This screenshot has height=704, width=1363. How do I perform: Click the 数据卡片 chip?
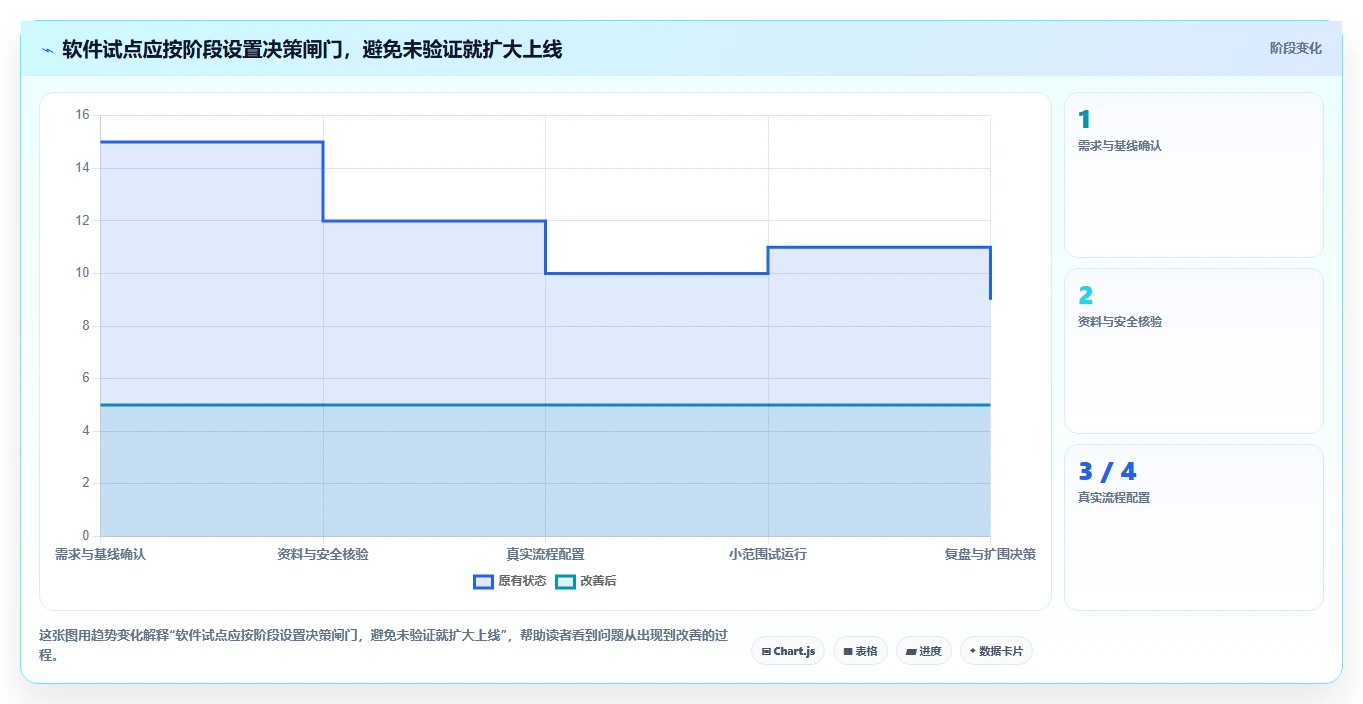(996, 651)
